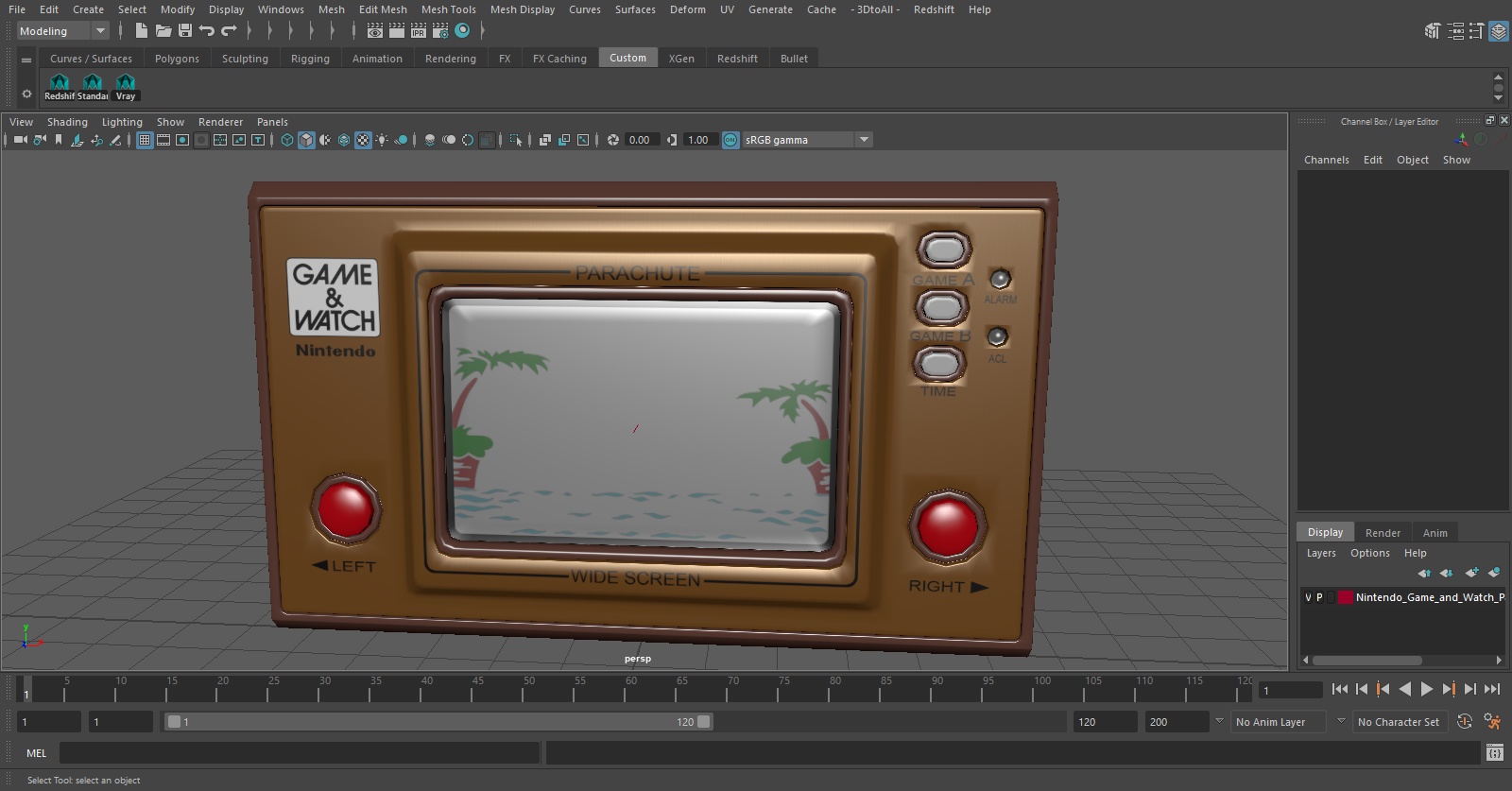The width and height of the screenshot is (1512, 791).
Task: Open a scene via the folder icon
Action: [163, 30]
